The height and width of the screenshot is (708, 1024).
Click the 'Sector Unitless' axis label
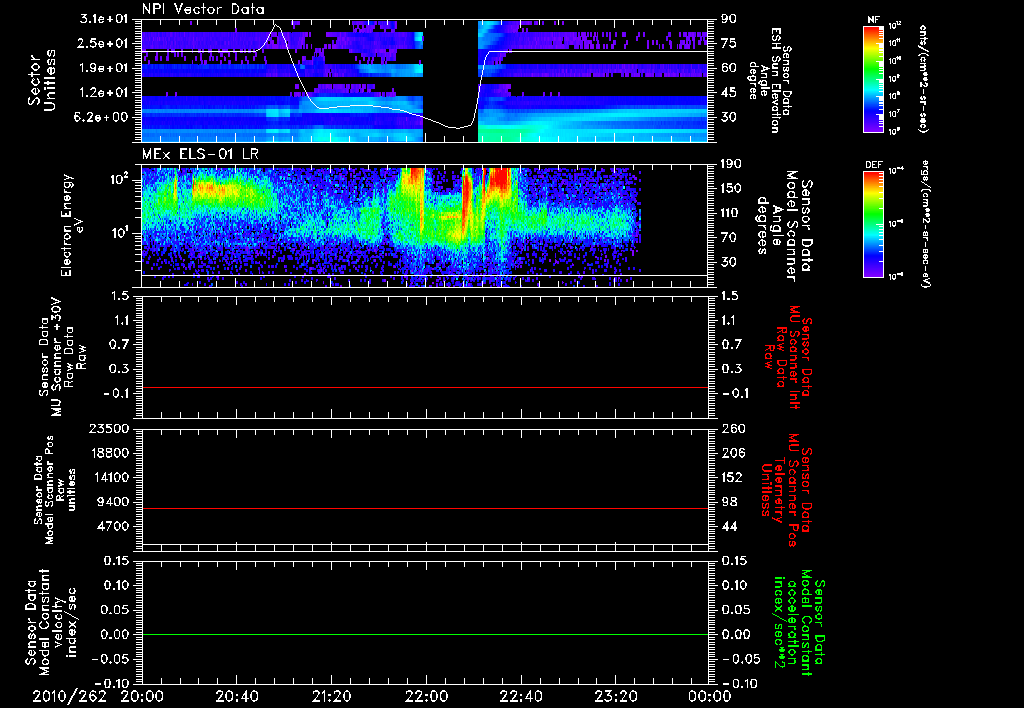pyautogui.click(x=42, y=80)
